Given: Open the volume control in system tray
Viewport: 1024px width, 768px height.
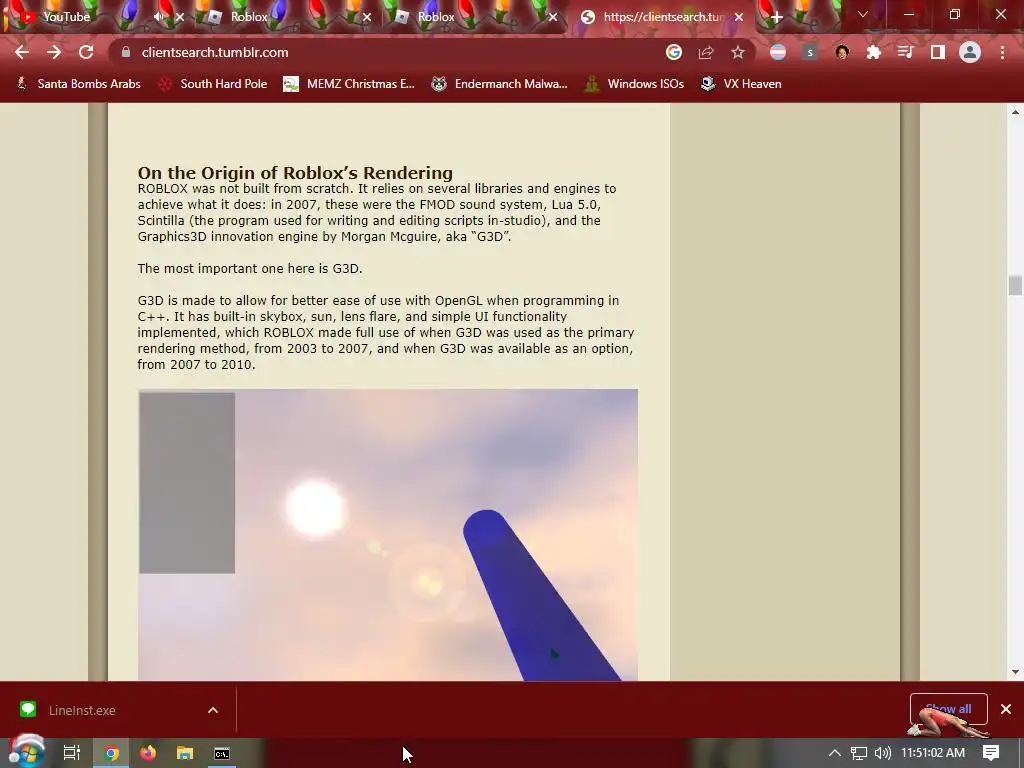Looking at the screenshot, I should [882, 753].
